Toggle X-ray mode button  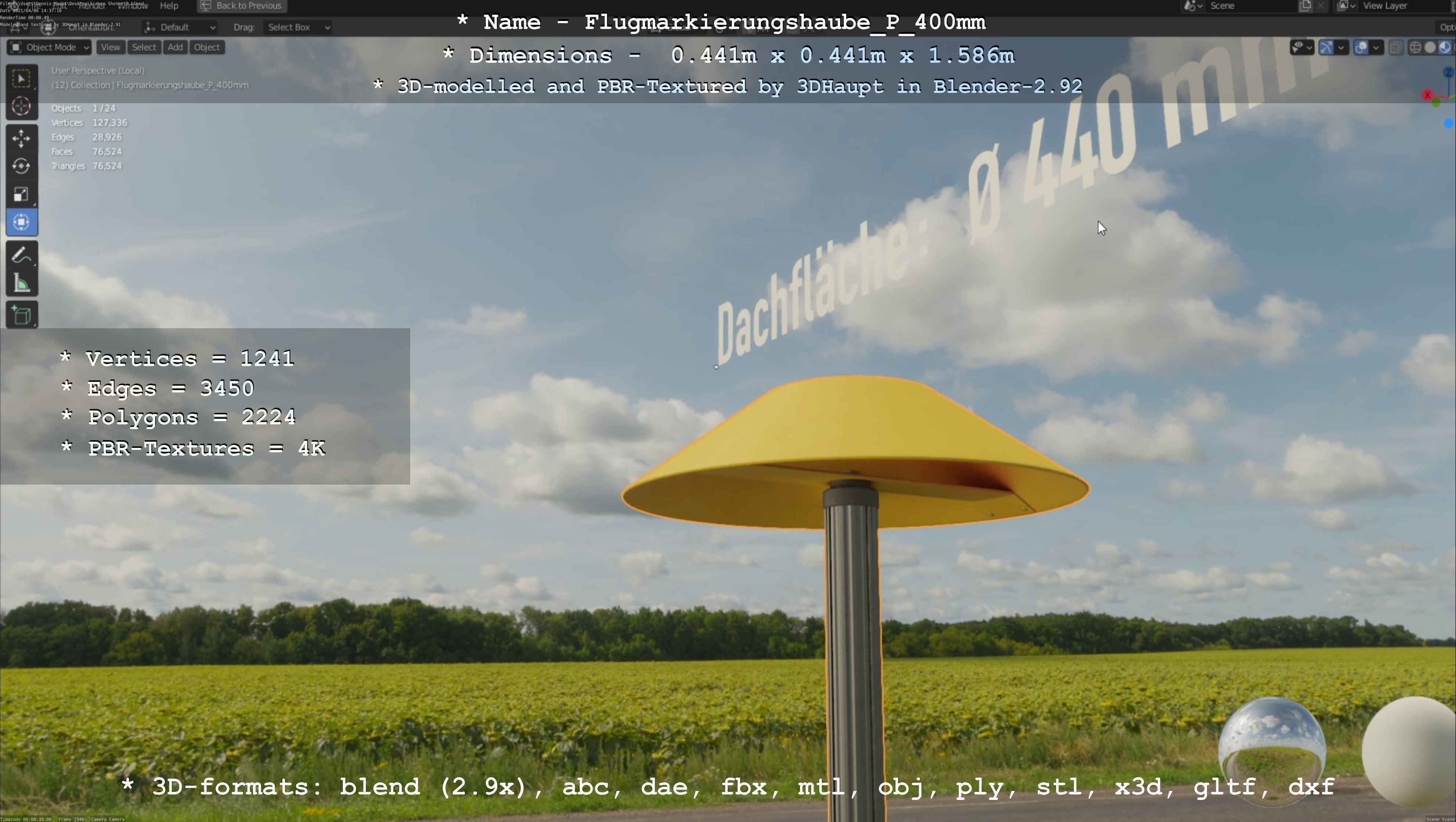pyautogui.click(x=1395, y=47)
